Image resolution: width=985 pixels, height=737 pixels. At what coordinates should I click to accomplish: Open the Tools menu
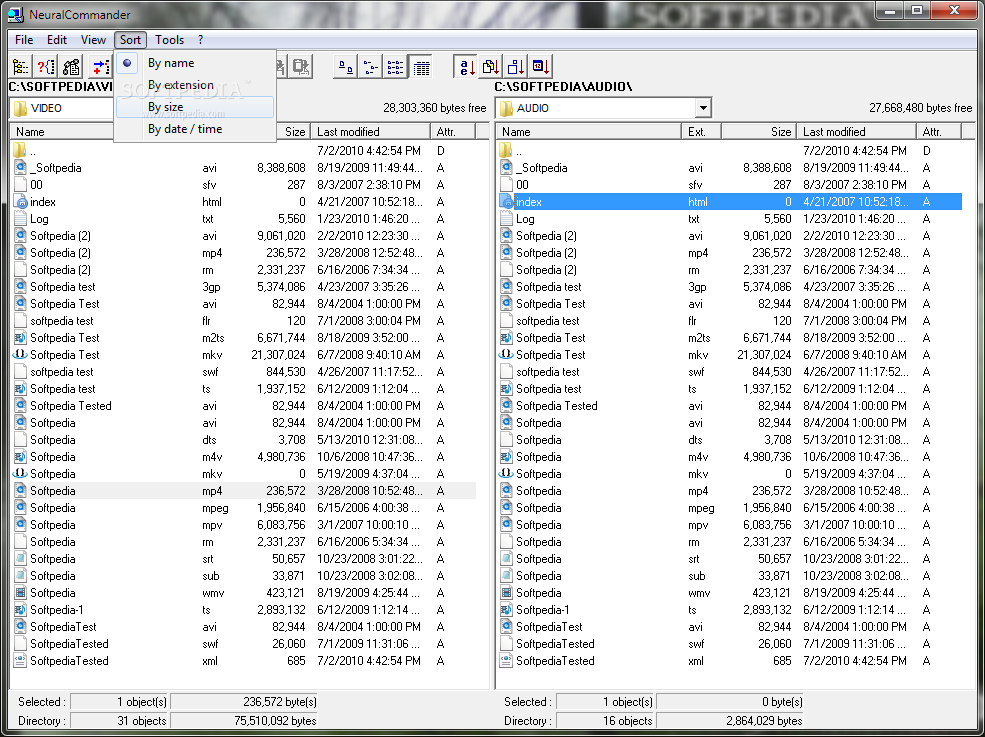[x=170, y=40]
